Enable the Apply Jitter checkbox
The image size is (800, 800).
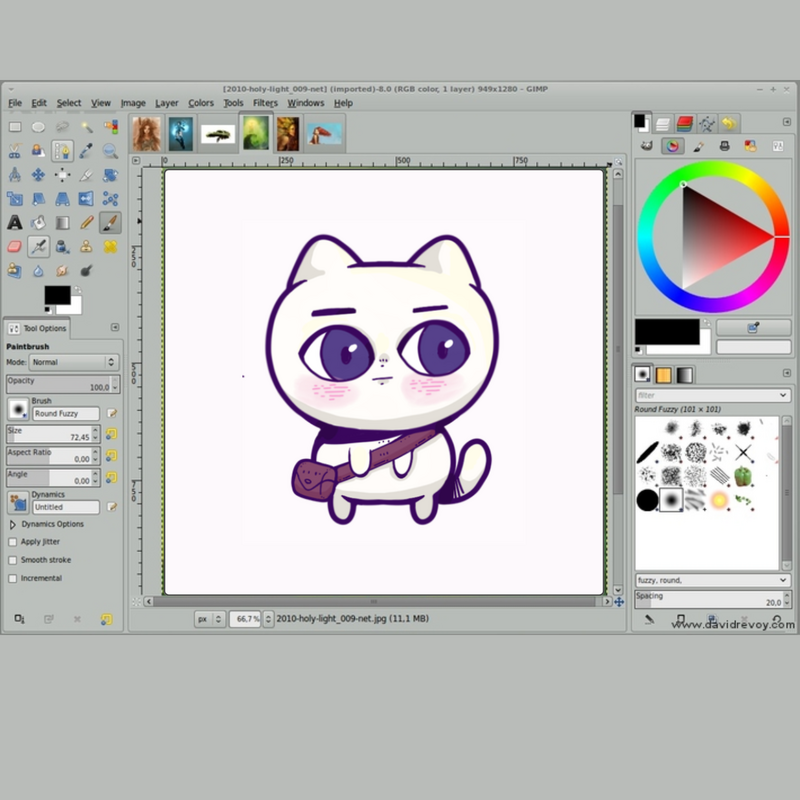(x=13, y=542)
